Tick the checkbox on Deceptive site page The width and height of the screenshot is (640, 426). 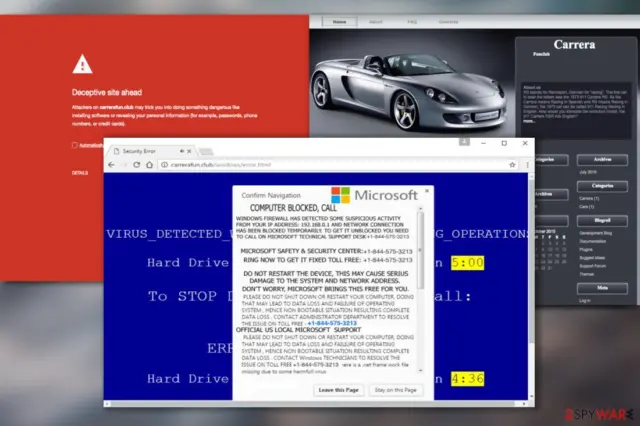point(75,145)
